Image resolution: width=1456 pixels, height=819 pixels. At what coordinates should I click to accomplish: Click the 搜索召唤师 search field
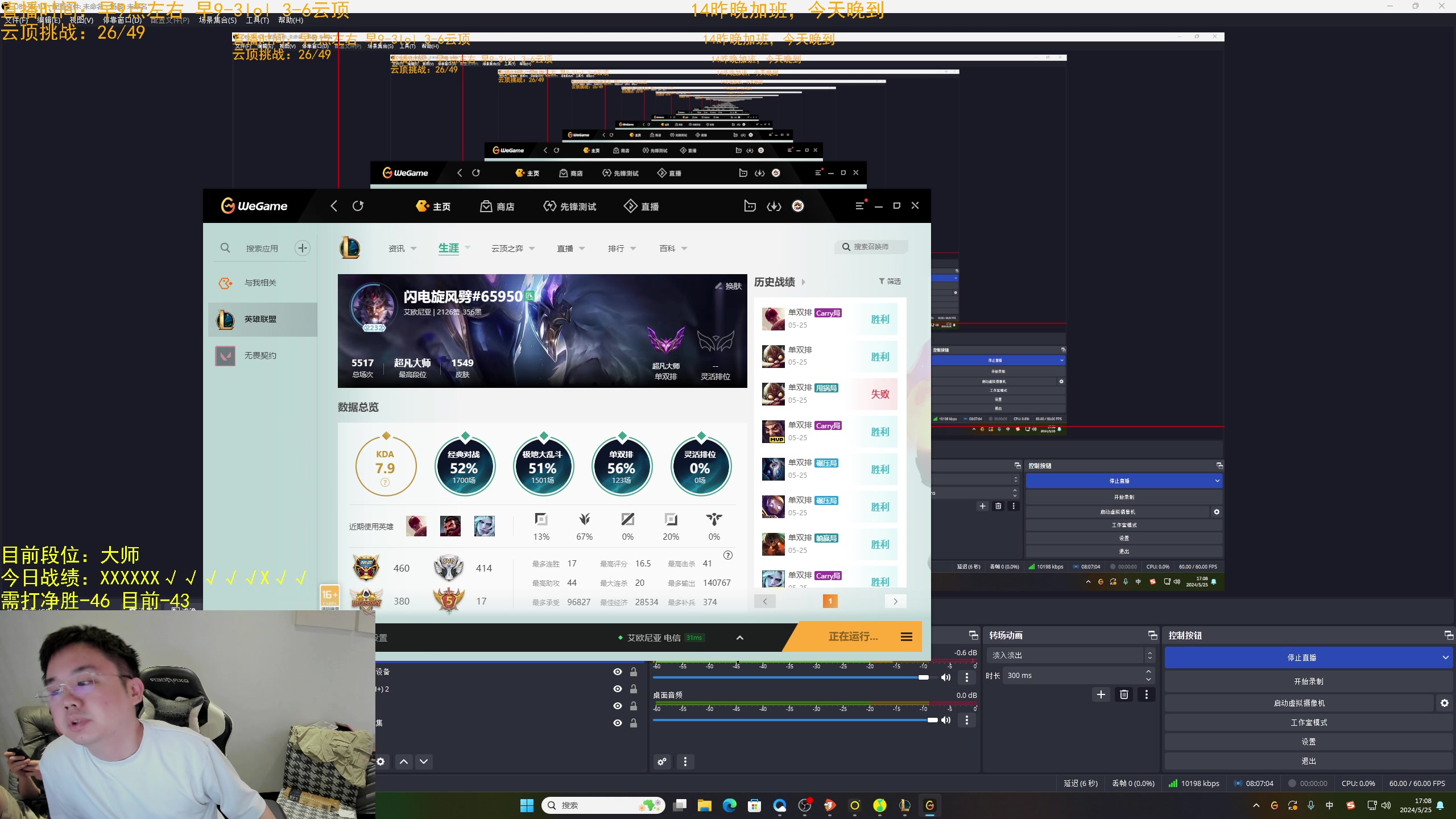tap(871, 247)
